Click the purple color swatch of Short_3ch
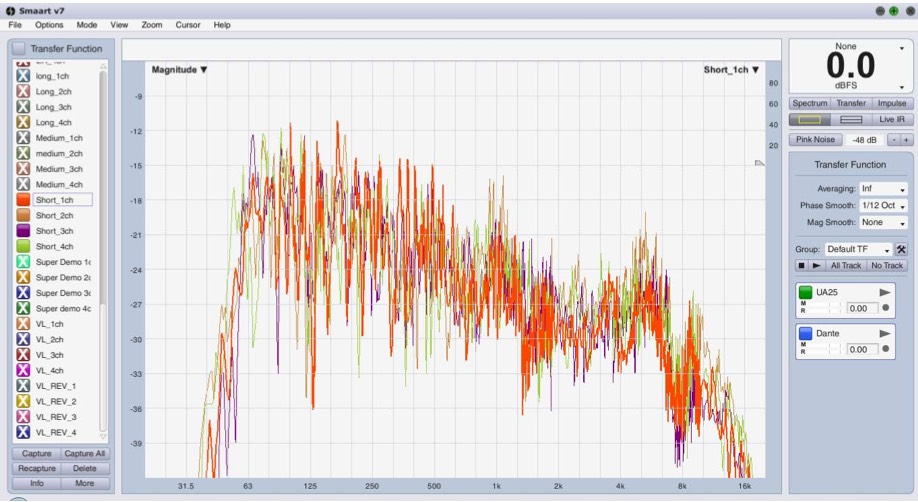Image resolution: width=918 pixels, height=502 pixels. point(23,231)
